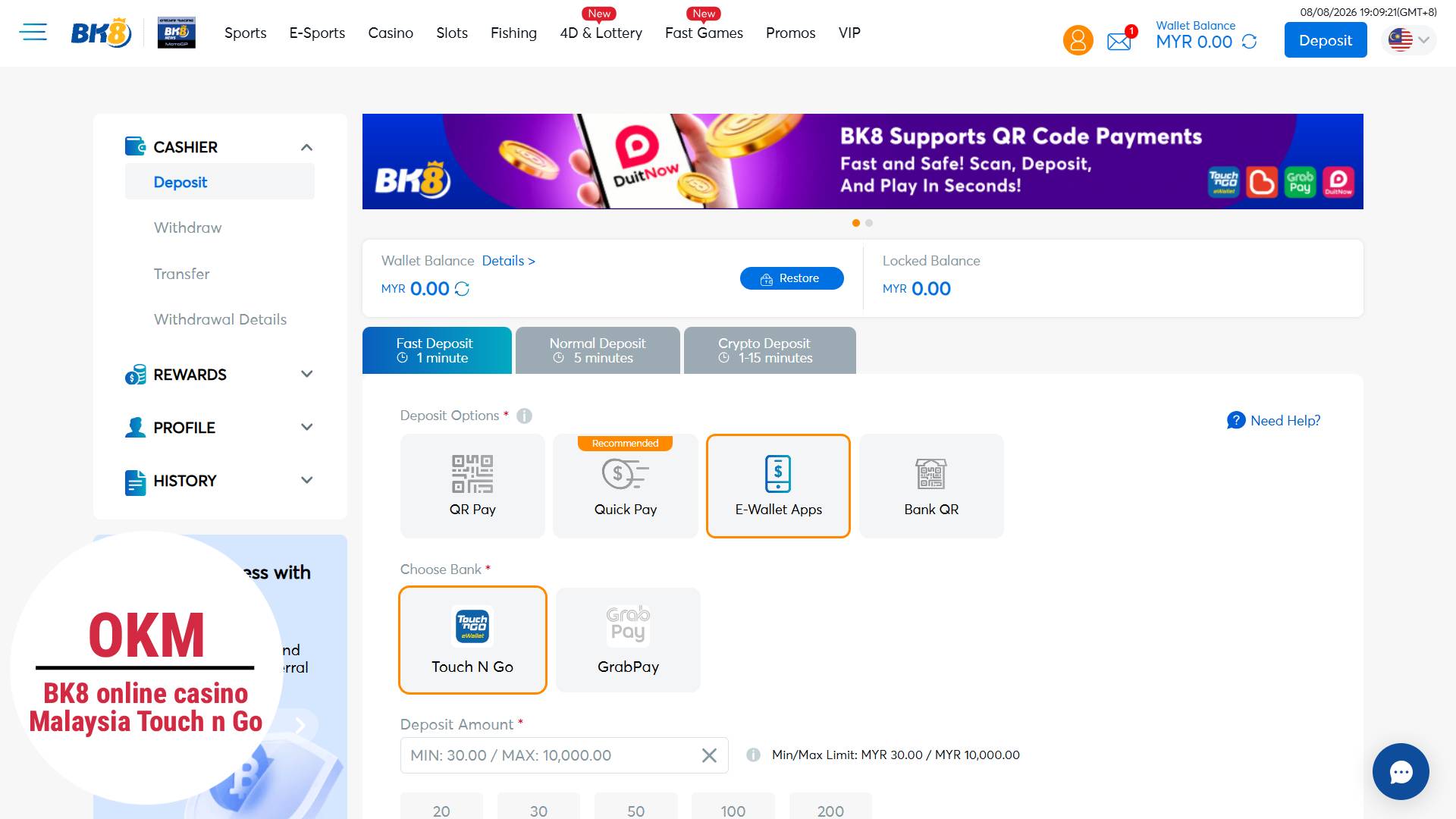This screenshot has width=1456, height=819.
Task: Pick the 20 quick amount
Action: pos(441,807)
